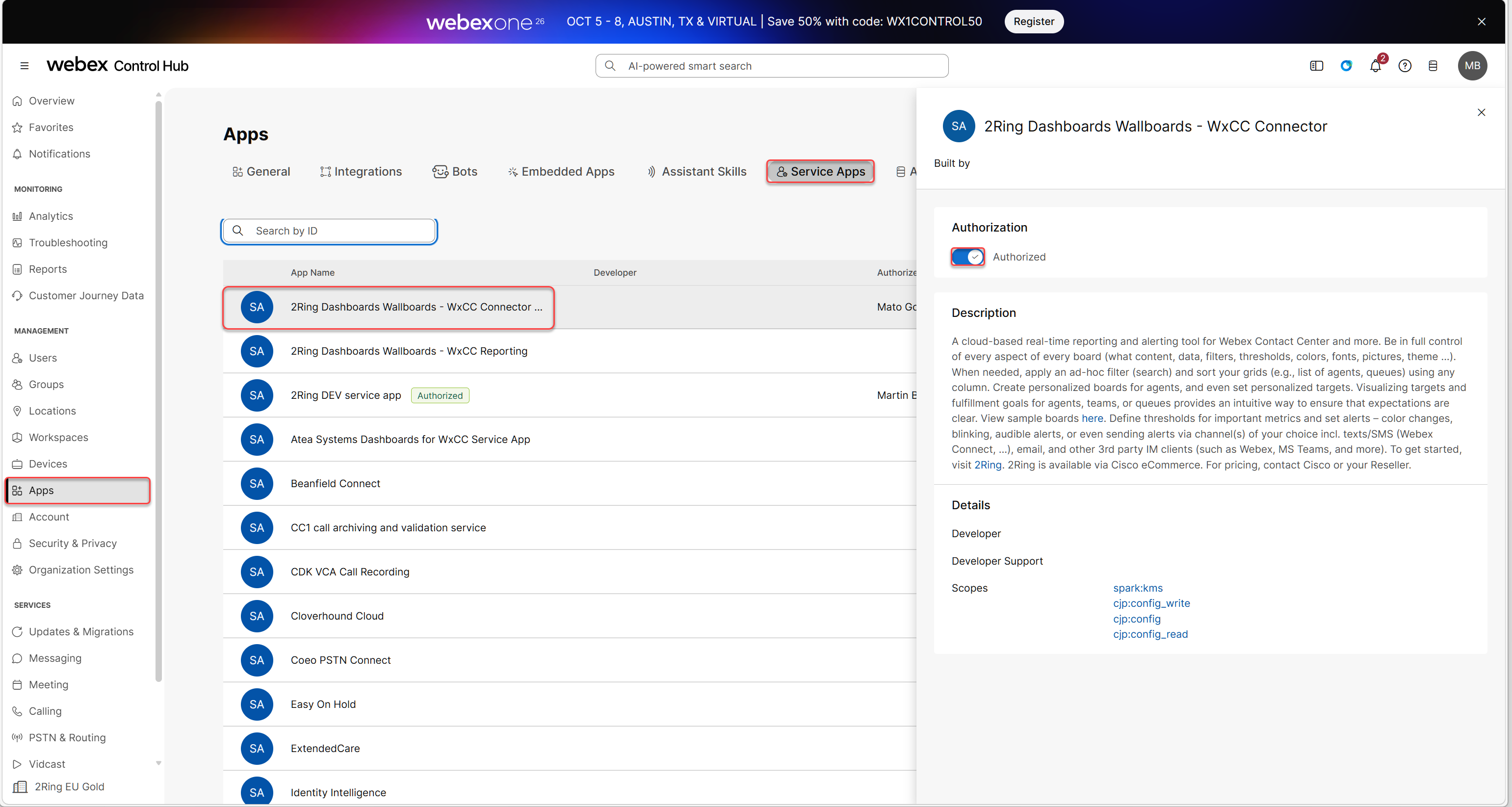Follow the 2Ring link in description
The width and height of the screenshot is (1512, 807).
988,465
